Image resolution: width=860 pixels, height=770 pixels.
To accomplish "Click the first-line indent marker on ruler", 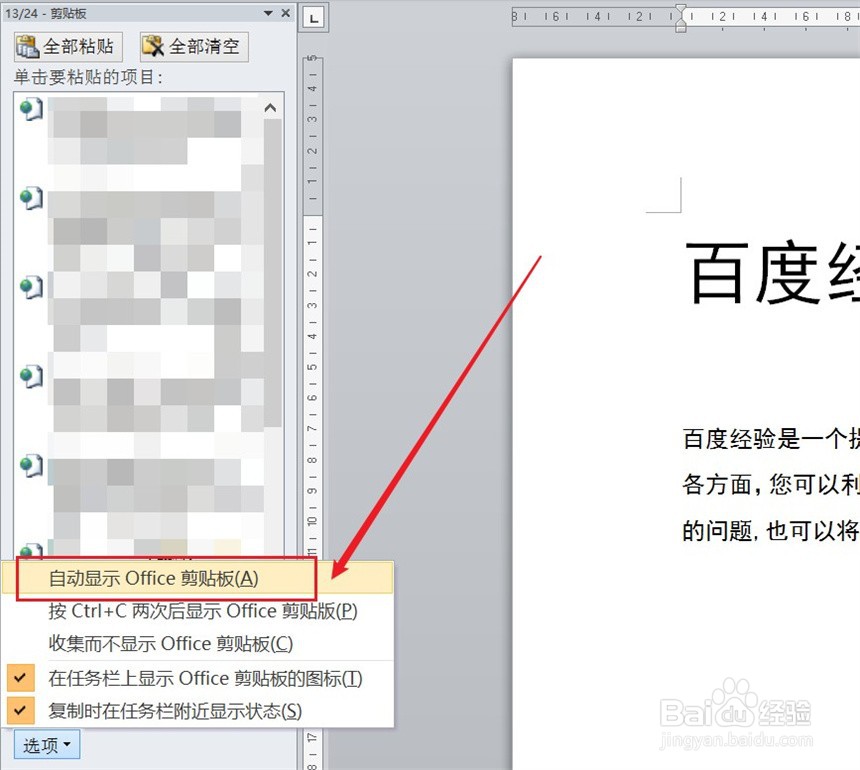I will tap(681, 9).
